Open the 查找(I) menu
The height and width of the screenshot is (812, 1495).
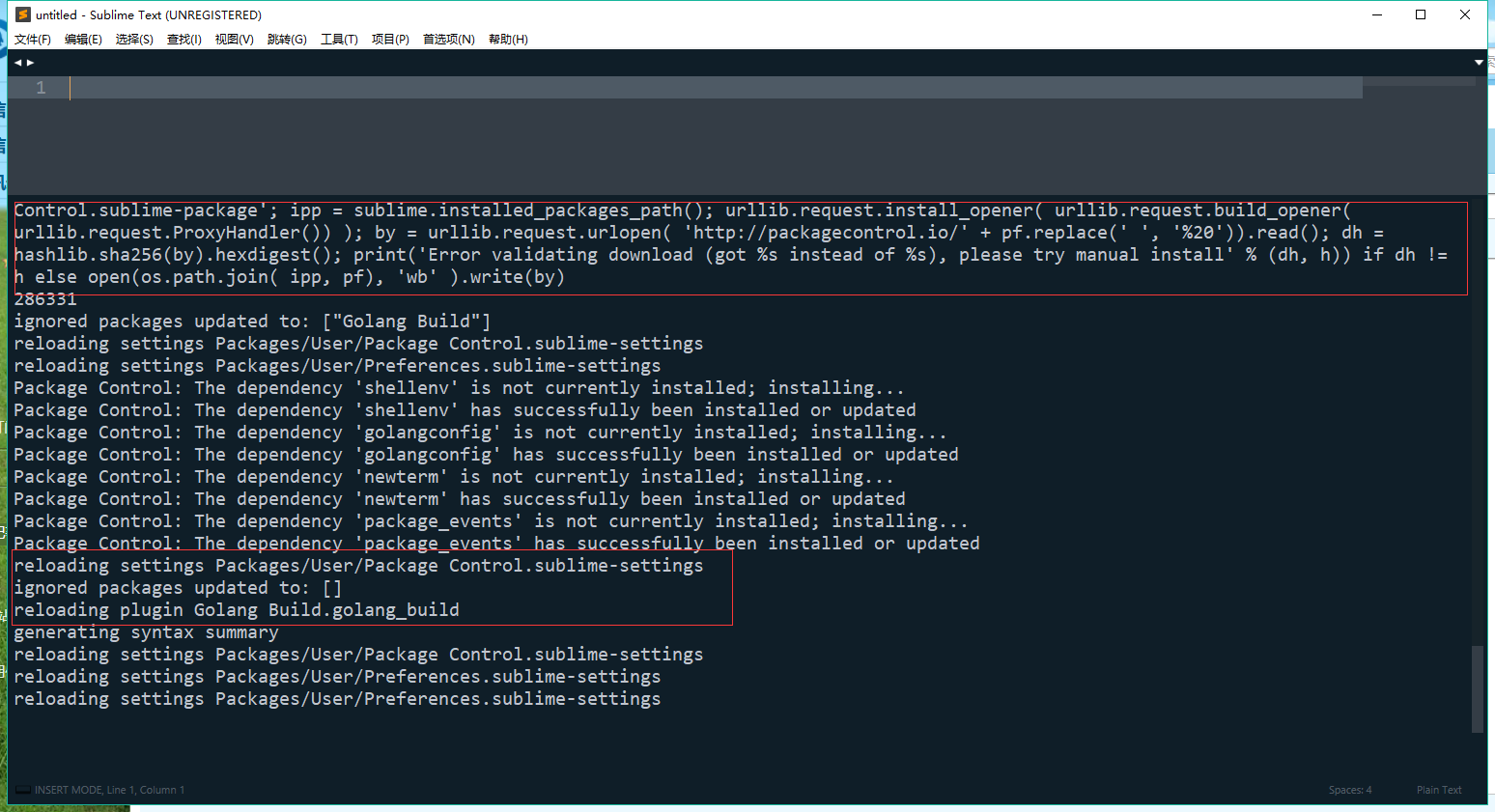184,40
